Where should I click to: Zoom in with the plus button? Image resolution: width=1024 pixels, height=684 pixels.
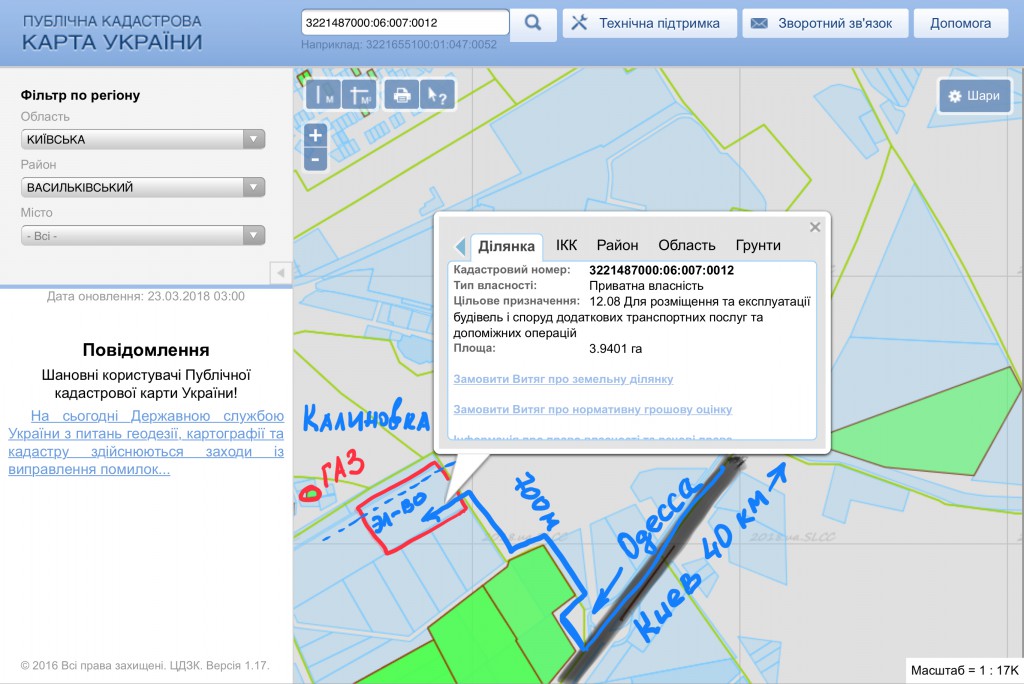pos(315,135)
